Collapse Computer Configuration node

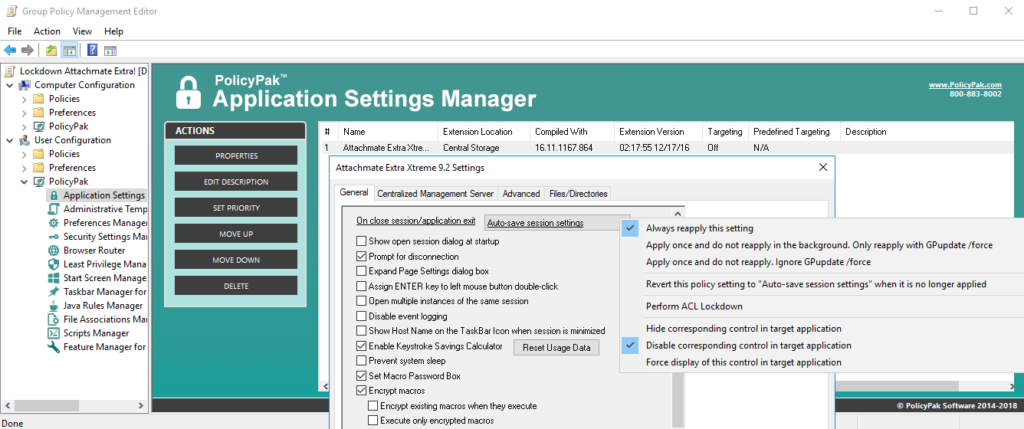coord(10,85)
